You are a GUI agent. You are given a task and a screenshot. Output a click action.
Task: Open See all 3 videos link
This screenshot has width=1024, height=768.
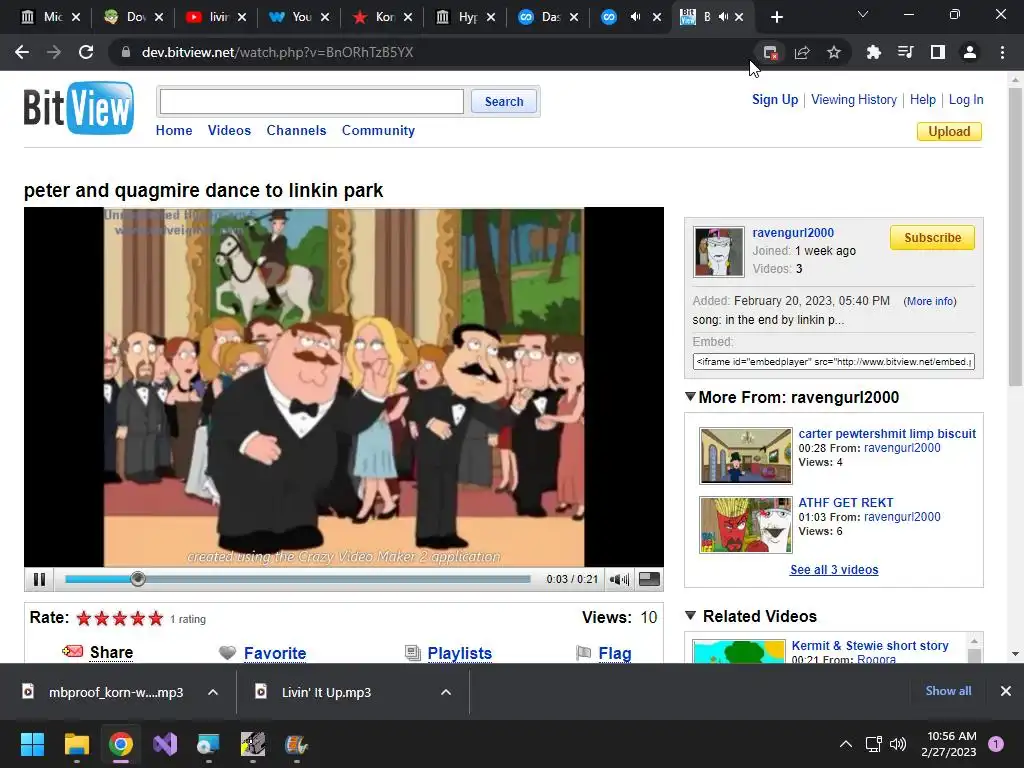point(834,569)
